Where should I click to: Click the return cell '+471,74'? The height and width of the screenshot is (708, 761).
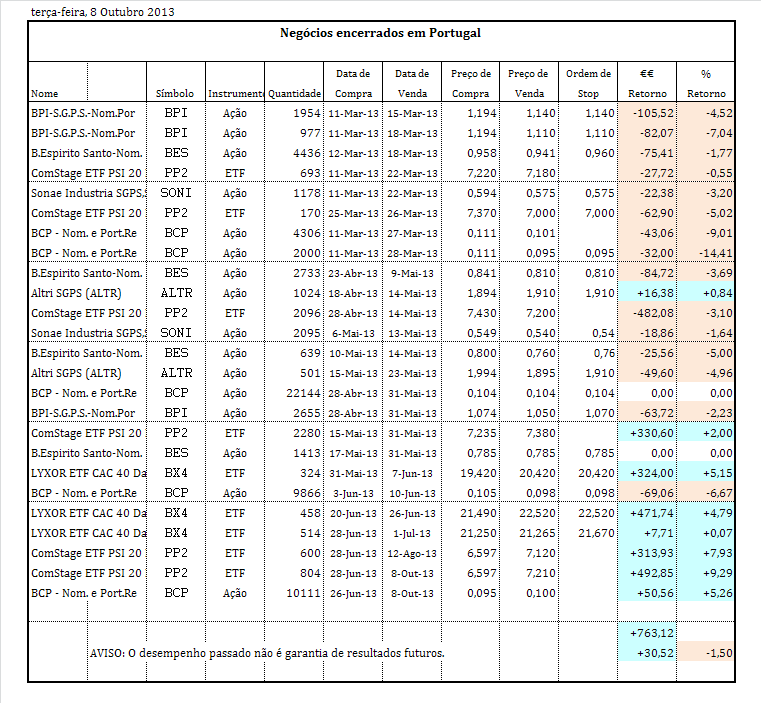click(652, 513)
